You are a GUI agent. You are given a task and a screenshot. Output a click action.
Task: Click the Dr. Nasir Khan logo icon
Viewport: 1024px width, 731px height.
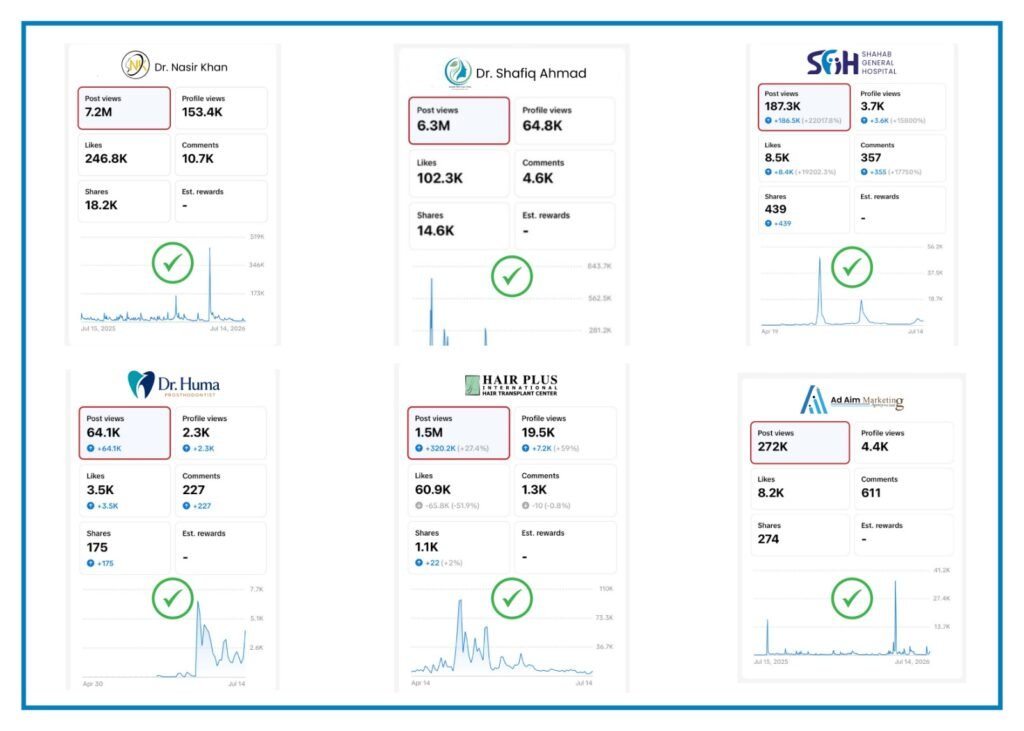click(135, 65)
